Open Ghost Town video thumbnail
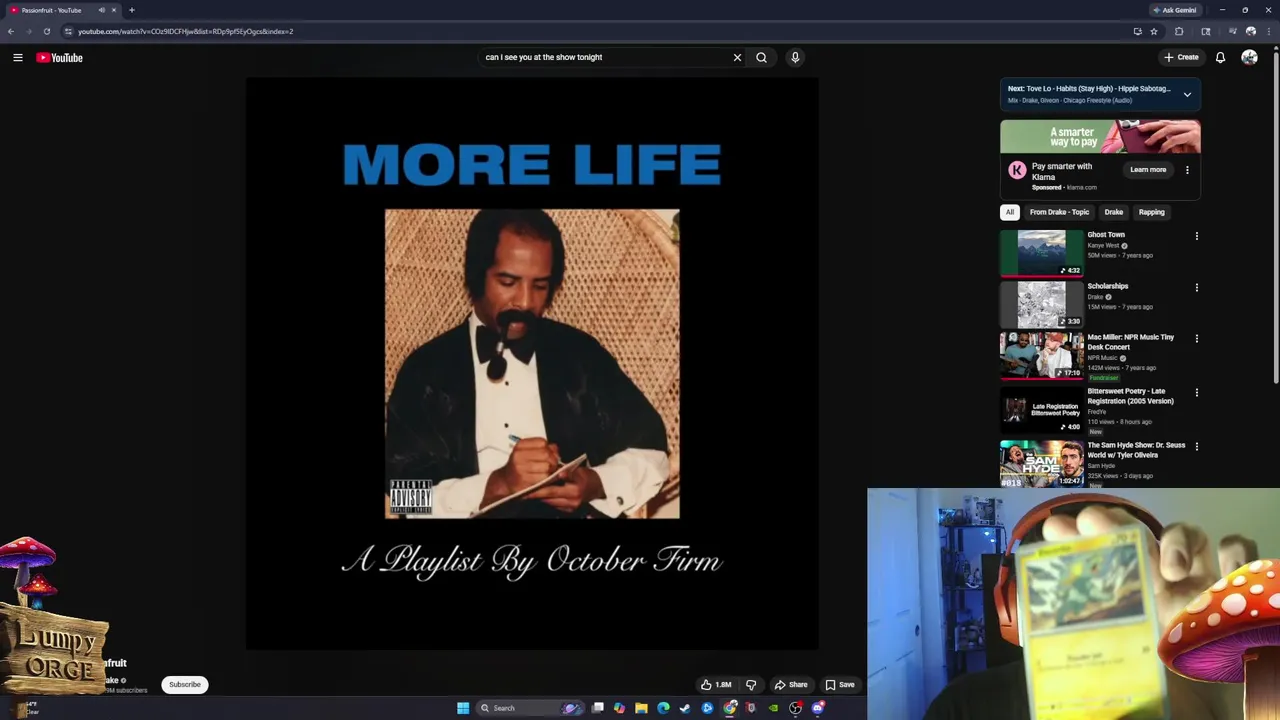This screenshot has width=1280, height=720. (1042, 253)
